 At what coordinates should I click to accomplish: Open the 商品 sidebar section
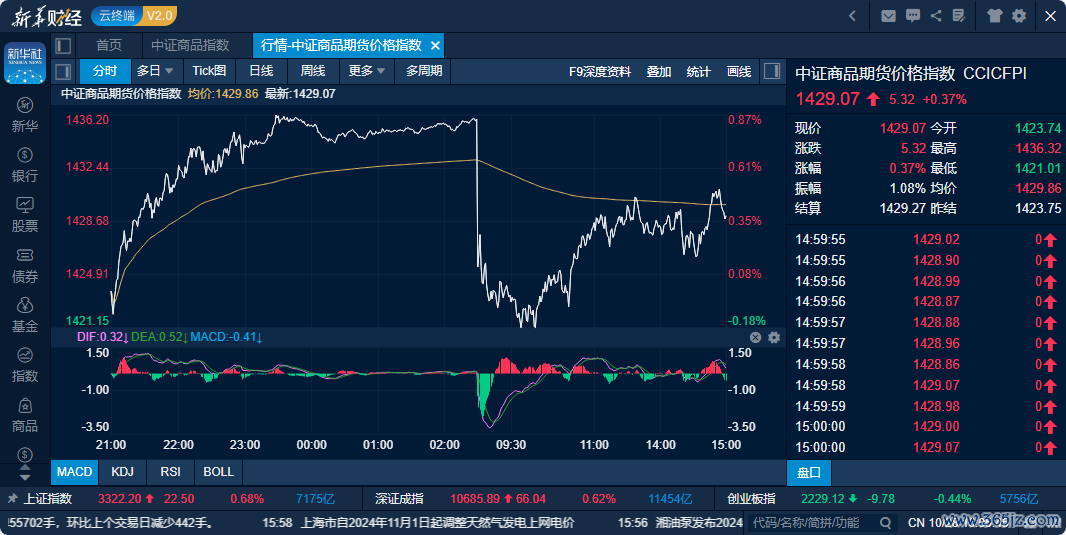click(x=24, y=415)
